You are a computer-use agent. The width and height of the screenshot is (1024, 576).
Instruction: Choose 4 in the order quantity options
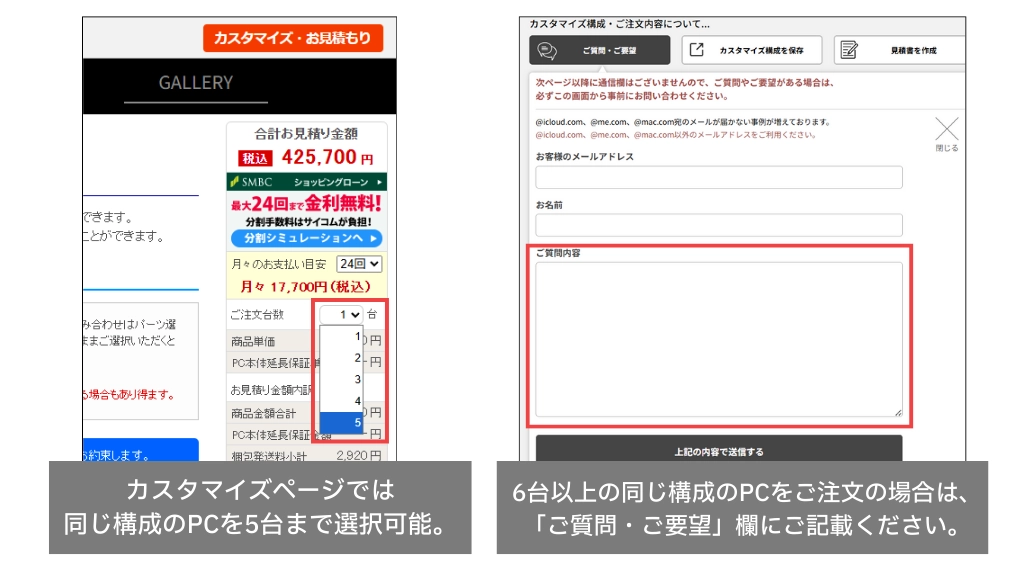[x=342, y=401]
